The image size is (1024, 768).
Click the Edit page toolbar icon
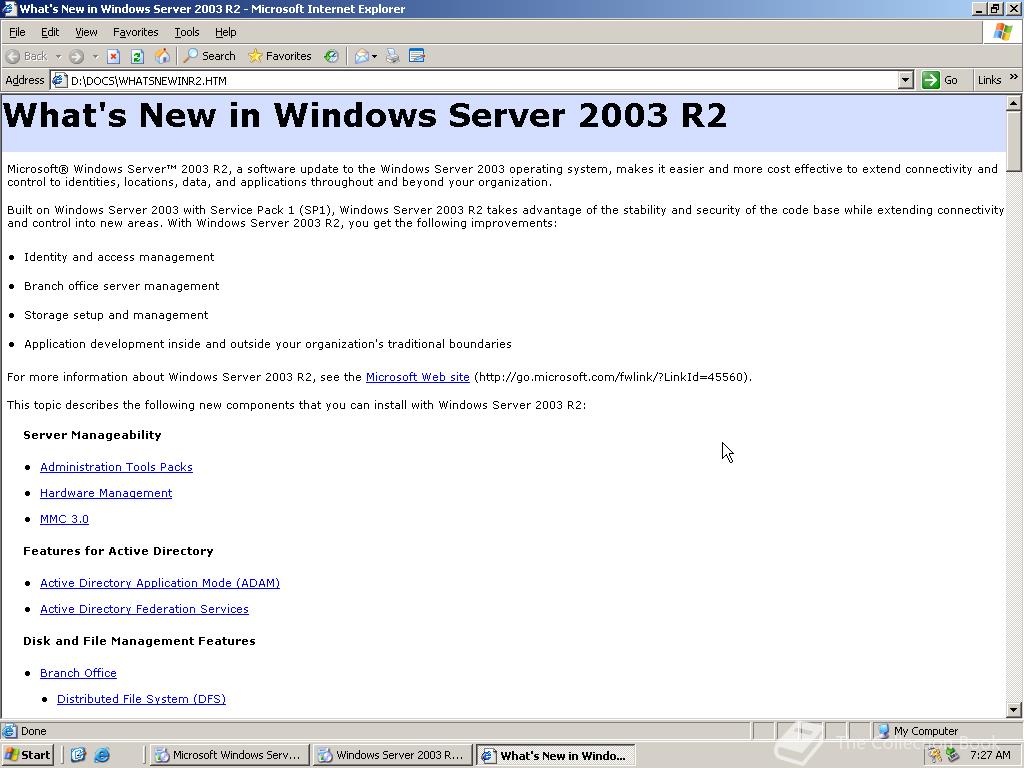(x=417, y=56)
